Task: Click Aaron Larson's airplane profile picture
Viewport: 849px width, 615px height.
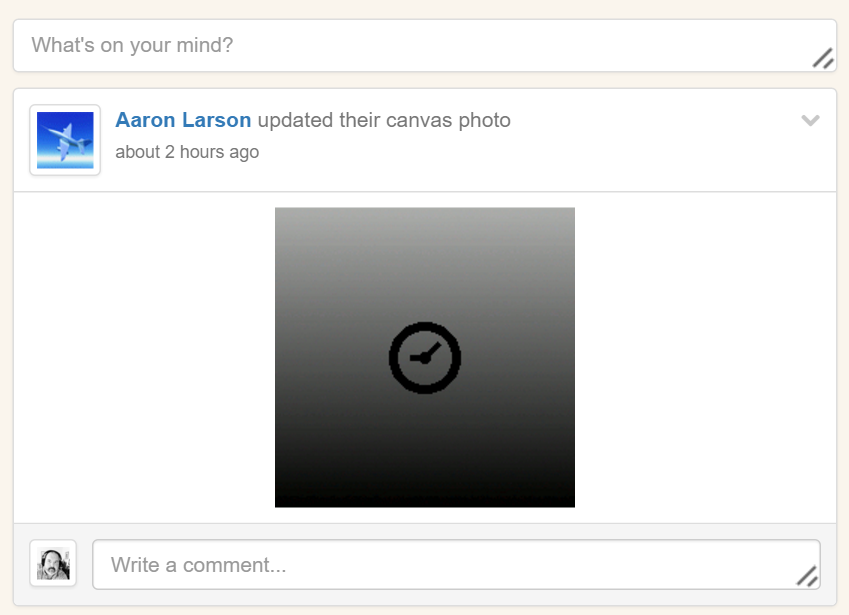Action: [x=65, y=140]
